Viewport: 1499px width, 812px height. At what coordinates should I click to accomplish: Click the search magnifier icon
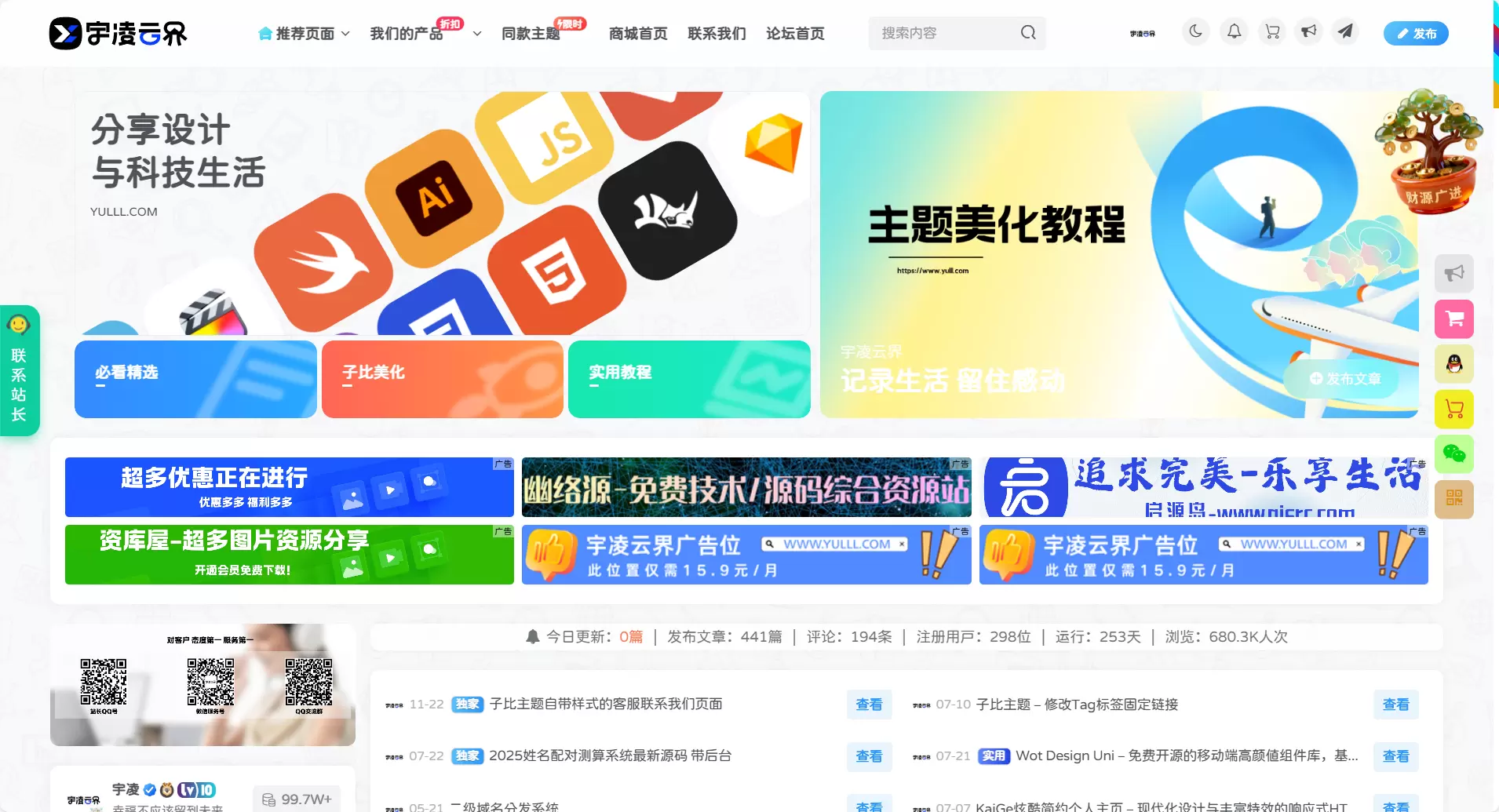(x=1028, y=33)
